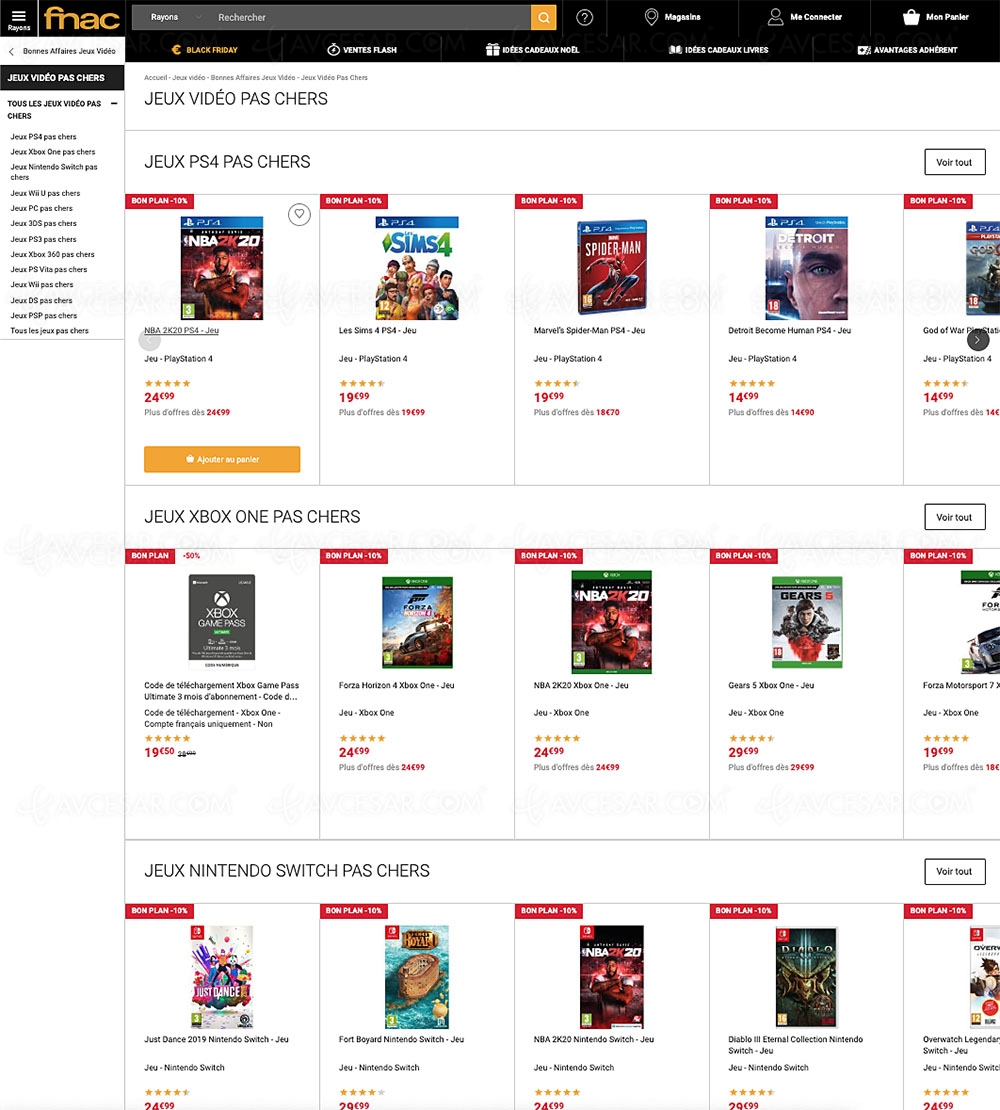Viewport: 1000px width, 1110px height.
Task: Collapse the Tous les jeux vidéo section
Action: point(114,104)
